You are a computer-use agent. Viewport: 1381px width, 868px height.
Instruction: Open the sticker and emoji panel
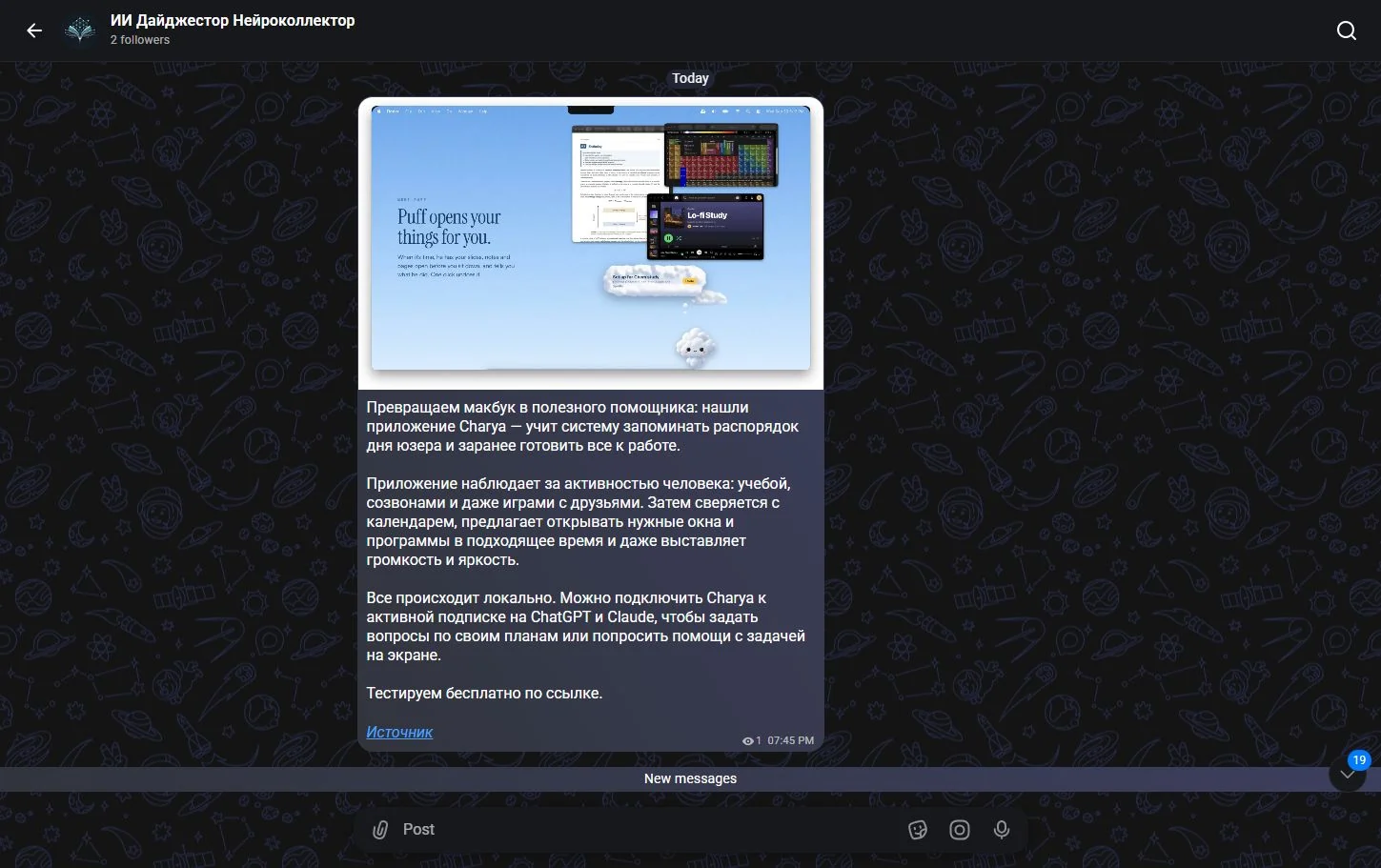(x=917, y=830)
